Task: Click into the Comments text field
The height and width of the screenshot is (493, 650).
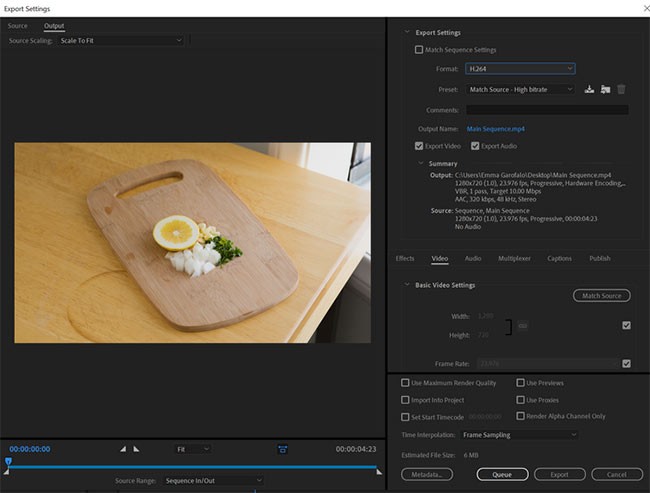Action: click(548, 110)
